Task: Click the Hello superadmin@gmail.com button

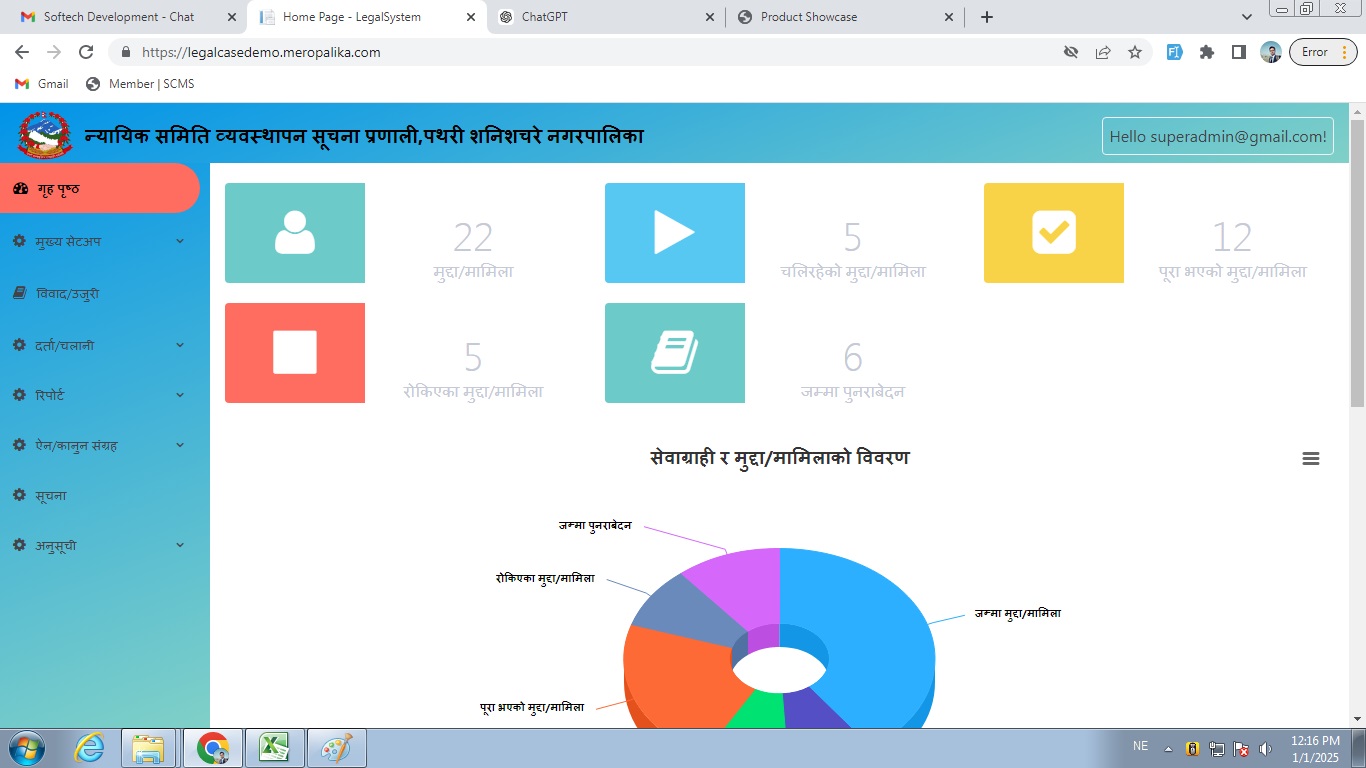Action: coord(1217,136)
